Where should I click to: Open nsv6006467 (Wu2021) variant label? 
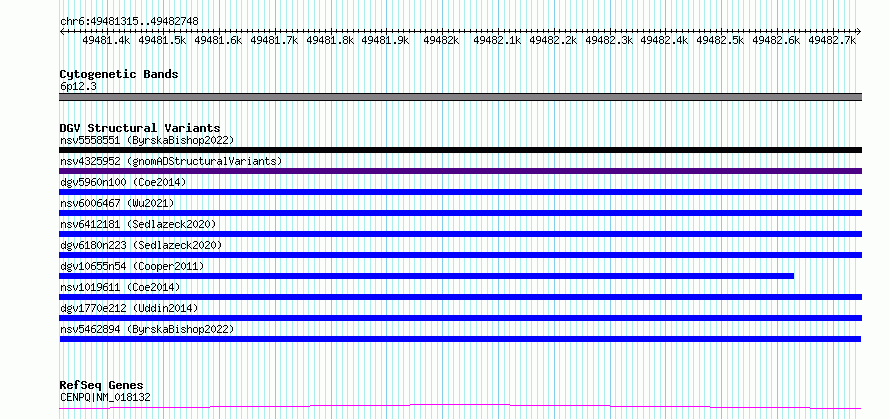pyautogui.click(x=117, y=203)
